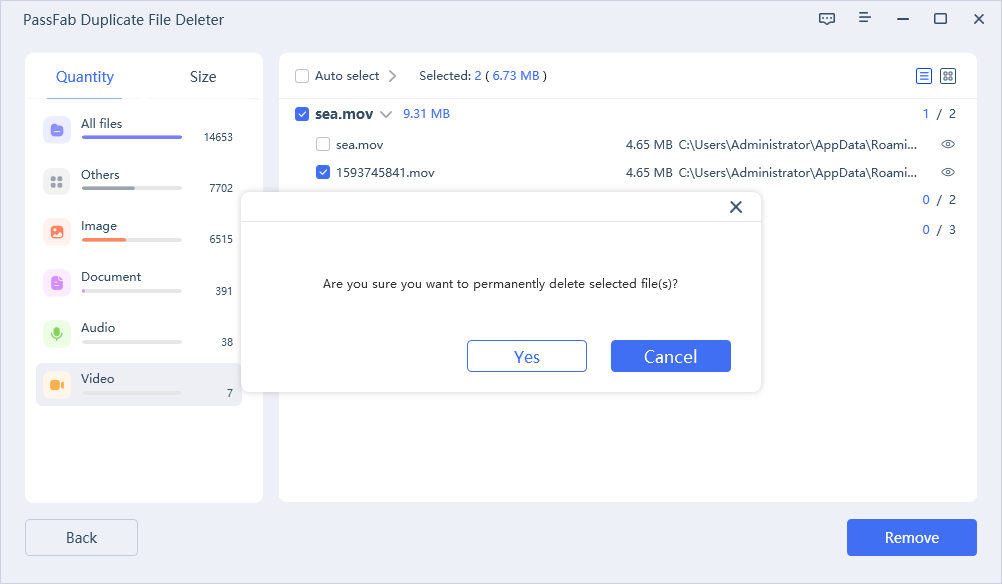Expand the Auto select options arrow

392,76
